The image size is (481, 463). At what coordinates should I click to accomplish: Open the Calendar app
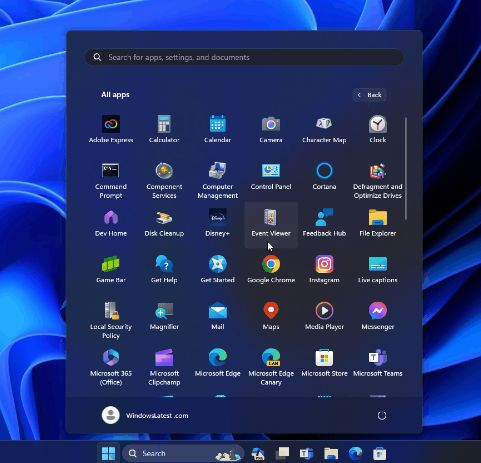[217, 129]
